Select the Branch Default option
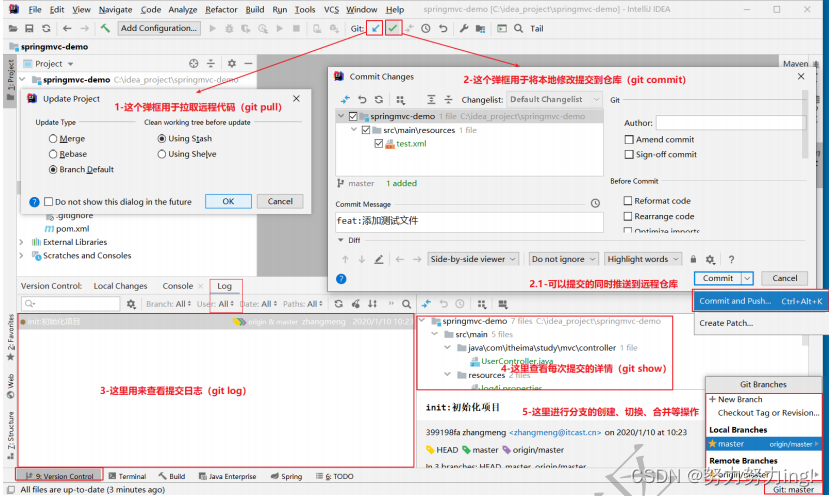Image resolution: width=829 pixels, height=496 pixels. tap(53, 170)
